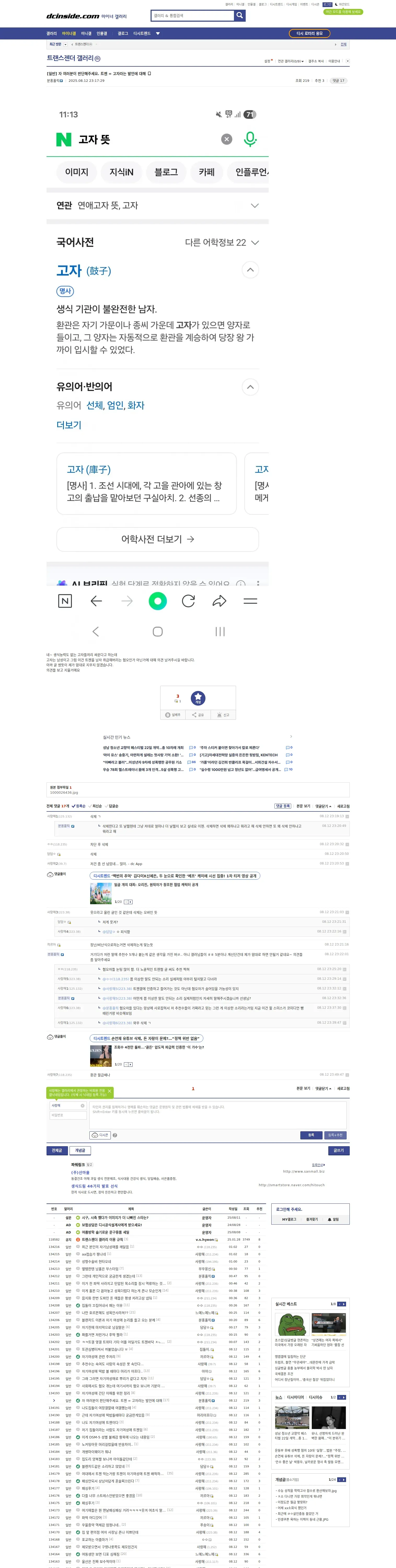Tap the Android home square button
This screenshot has width=396, height=1568.
158,632
